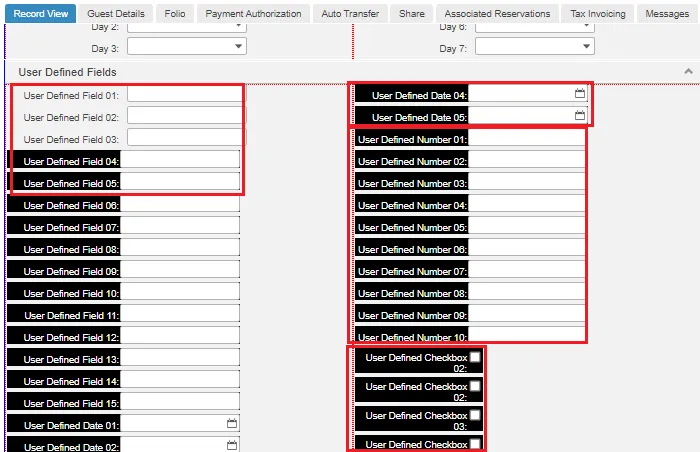Click the User Defined Field 11 input
This screenshot has width=700, height=452.
(x=180, y=314)
